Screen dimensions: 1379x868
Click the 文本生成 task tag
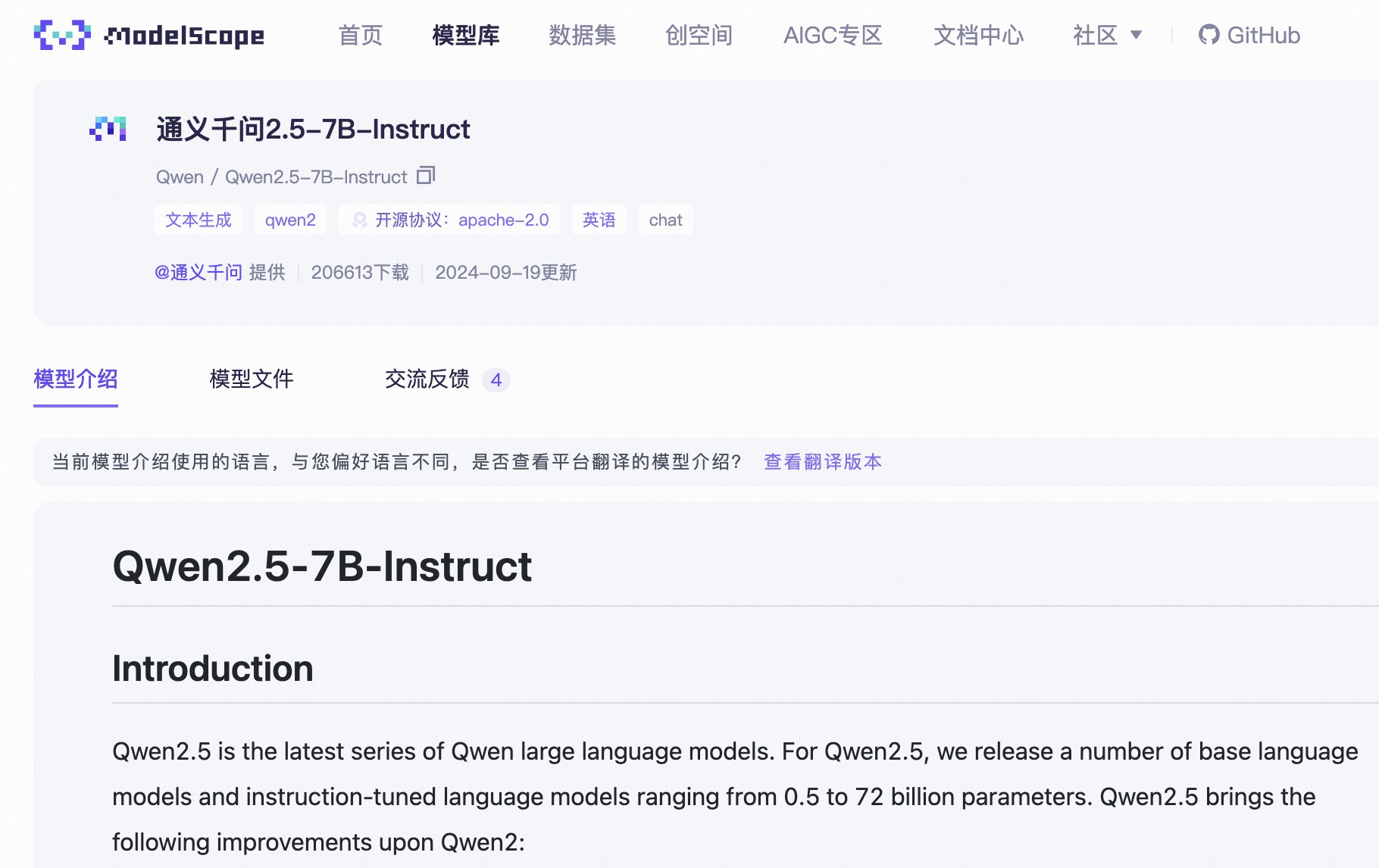[x=199, y=220]
